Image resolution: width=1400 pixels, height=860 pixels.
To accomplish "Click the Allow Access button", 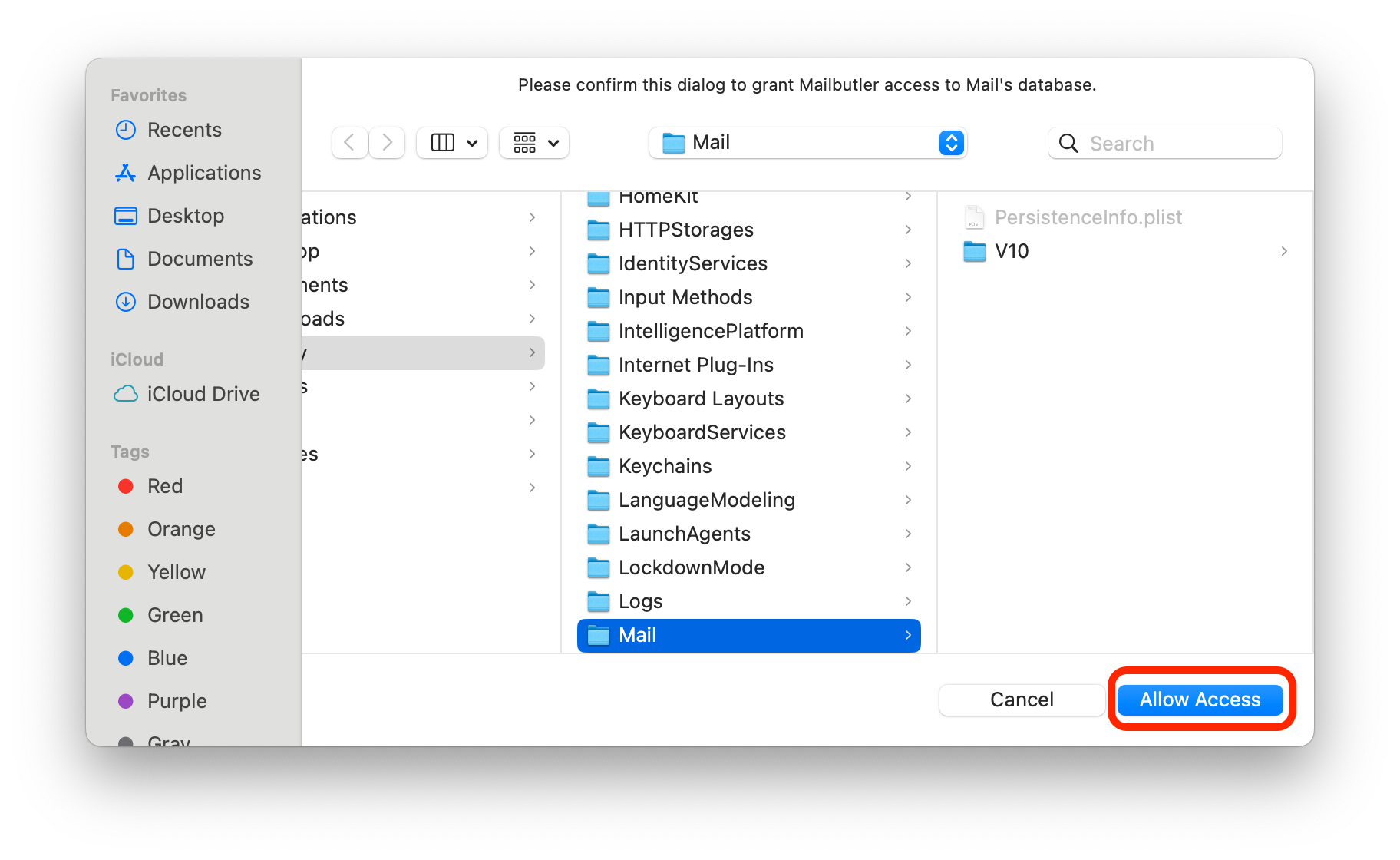I will (x=1200, y=700).
